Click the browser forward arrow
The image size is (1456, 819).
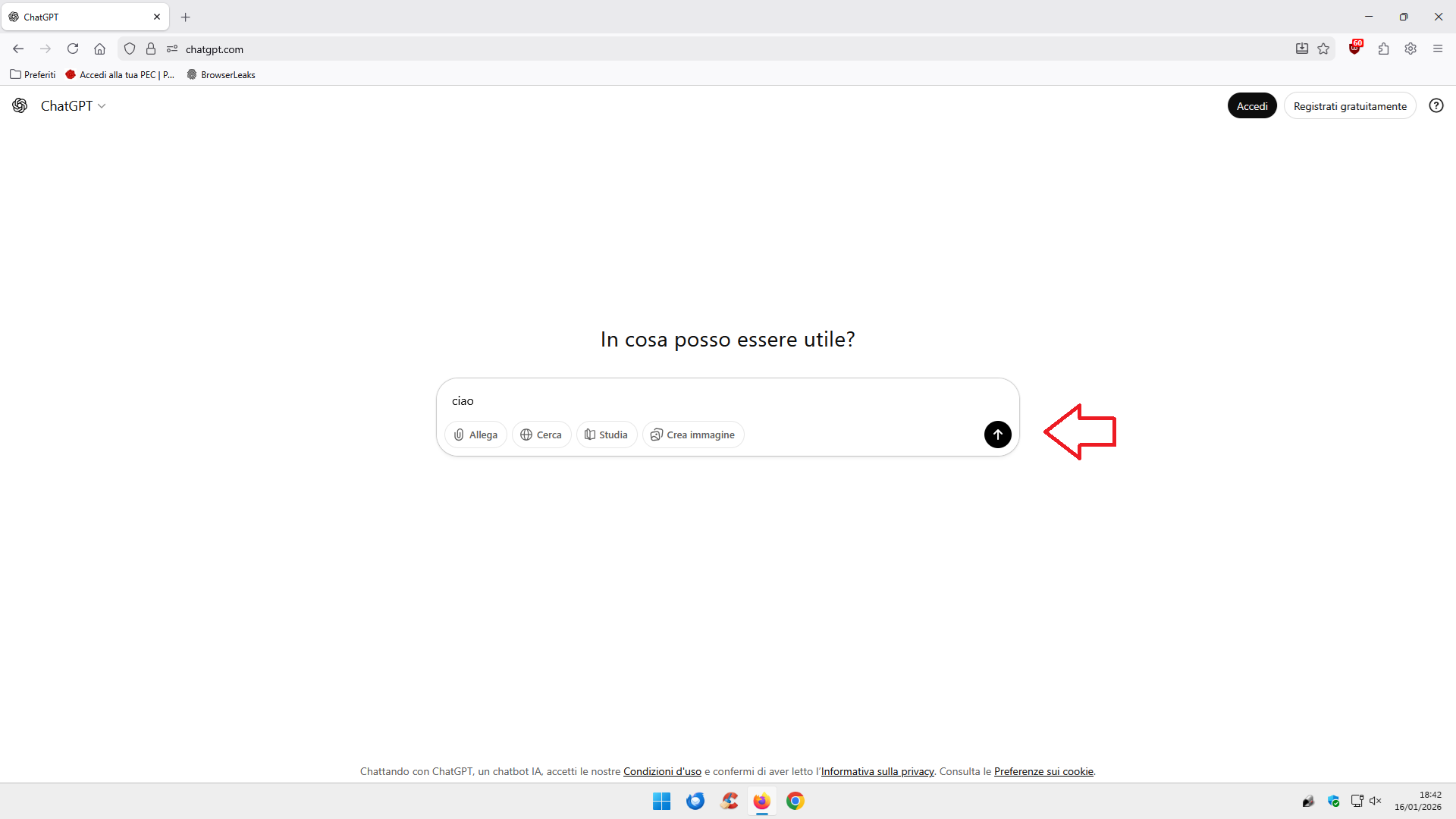tap(45, 49)
